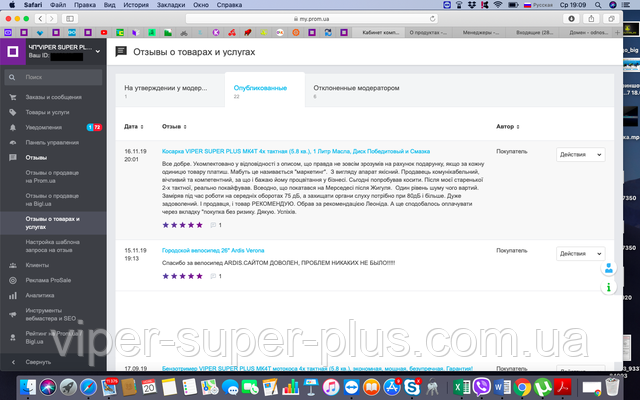This screenshot has height=400, width=640.
Task: Open the YouTube pinned tab
Action: click(x=104, y=33)
